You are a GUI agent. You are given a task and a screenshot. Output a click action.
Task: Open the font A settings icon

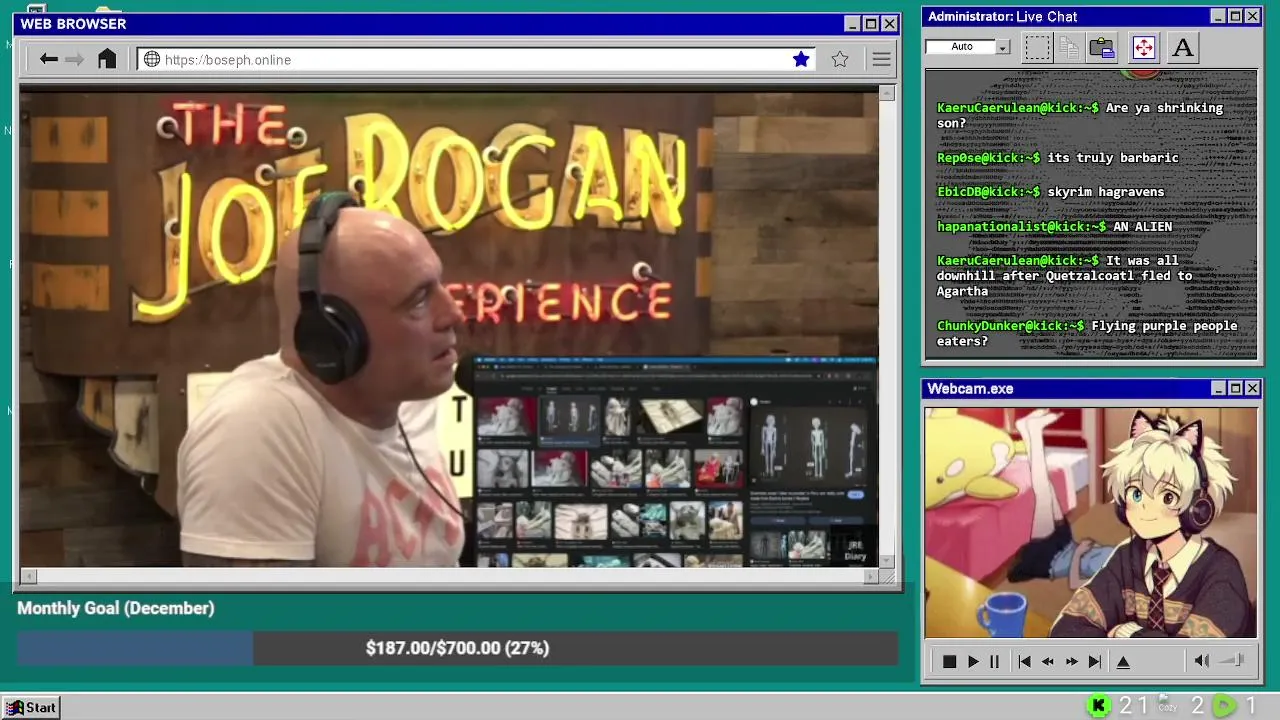[x=1183, y=47]
